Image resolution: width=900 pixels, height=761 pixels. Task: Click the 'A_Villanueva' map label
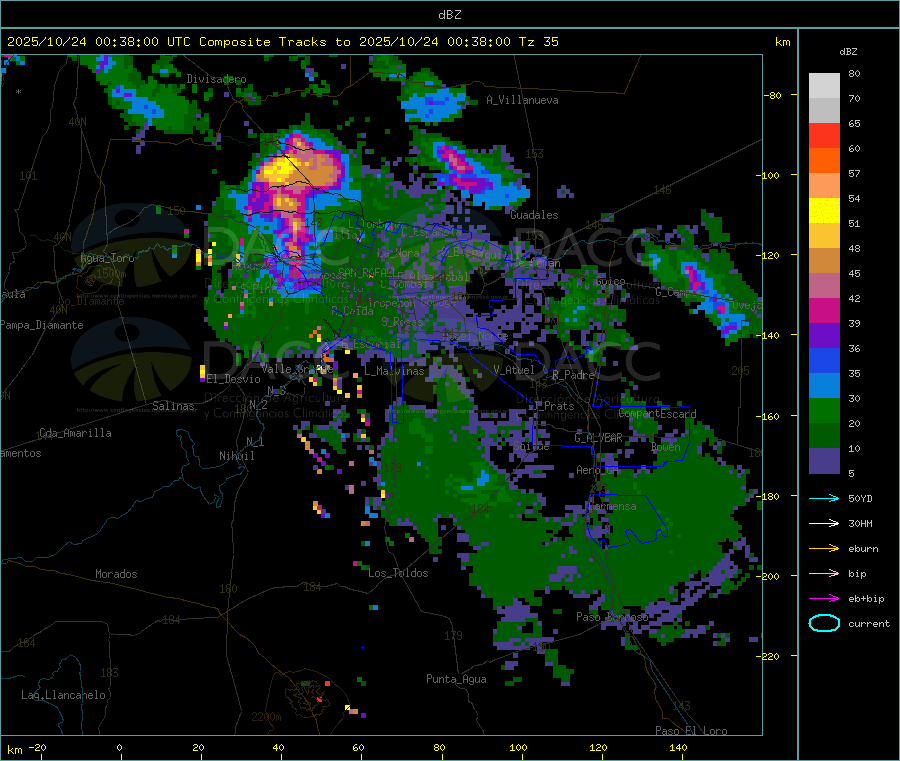coord(522,100)
